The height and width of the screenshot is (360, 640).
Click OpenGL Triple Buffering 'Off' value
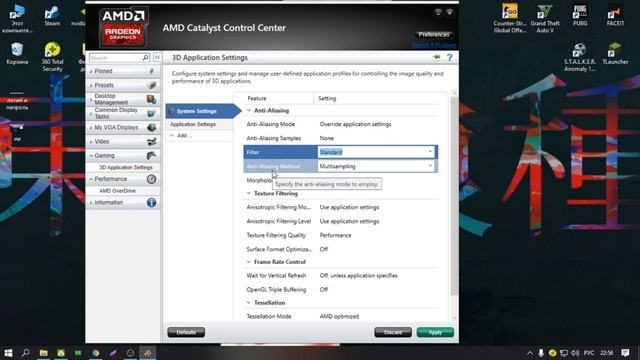click(324, 289)
